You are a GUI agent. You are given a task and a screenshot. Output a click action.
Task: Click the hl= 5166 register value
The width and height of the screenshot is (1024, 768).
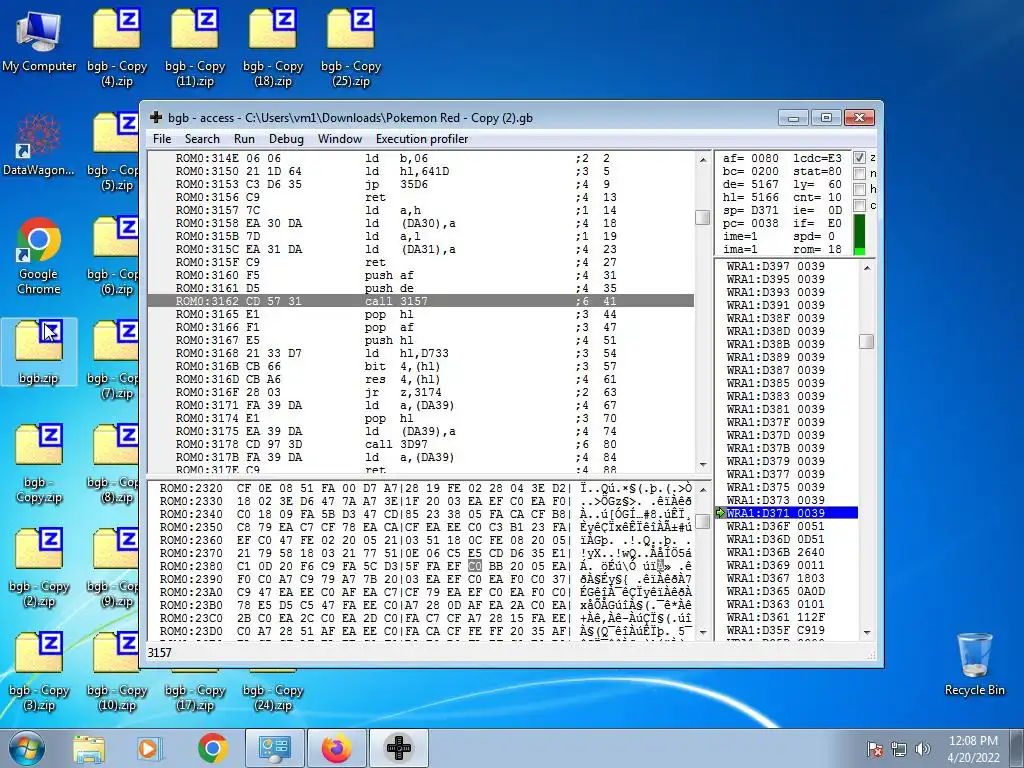coord(750,197)
